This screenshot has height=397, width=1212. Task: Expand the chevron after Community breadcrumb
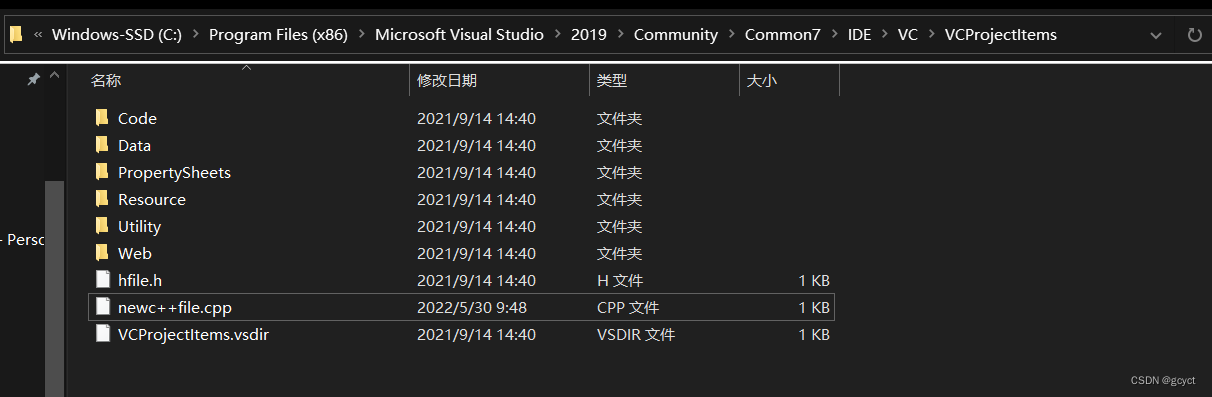[x=731, y=35]
